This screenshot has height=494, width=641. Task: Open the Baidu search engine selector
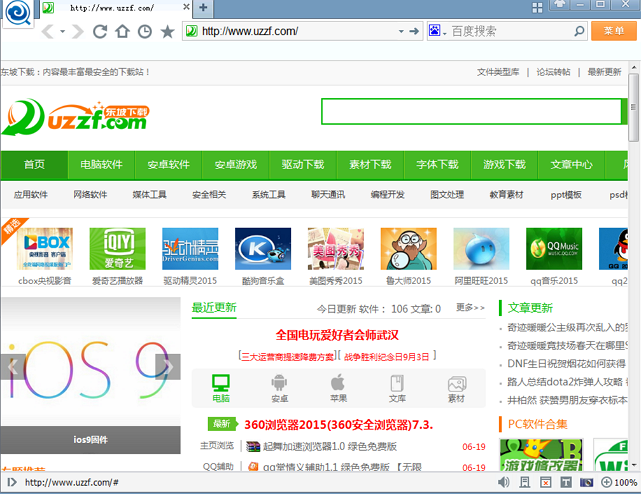(437, 31)
